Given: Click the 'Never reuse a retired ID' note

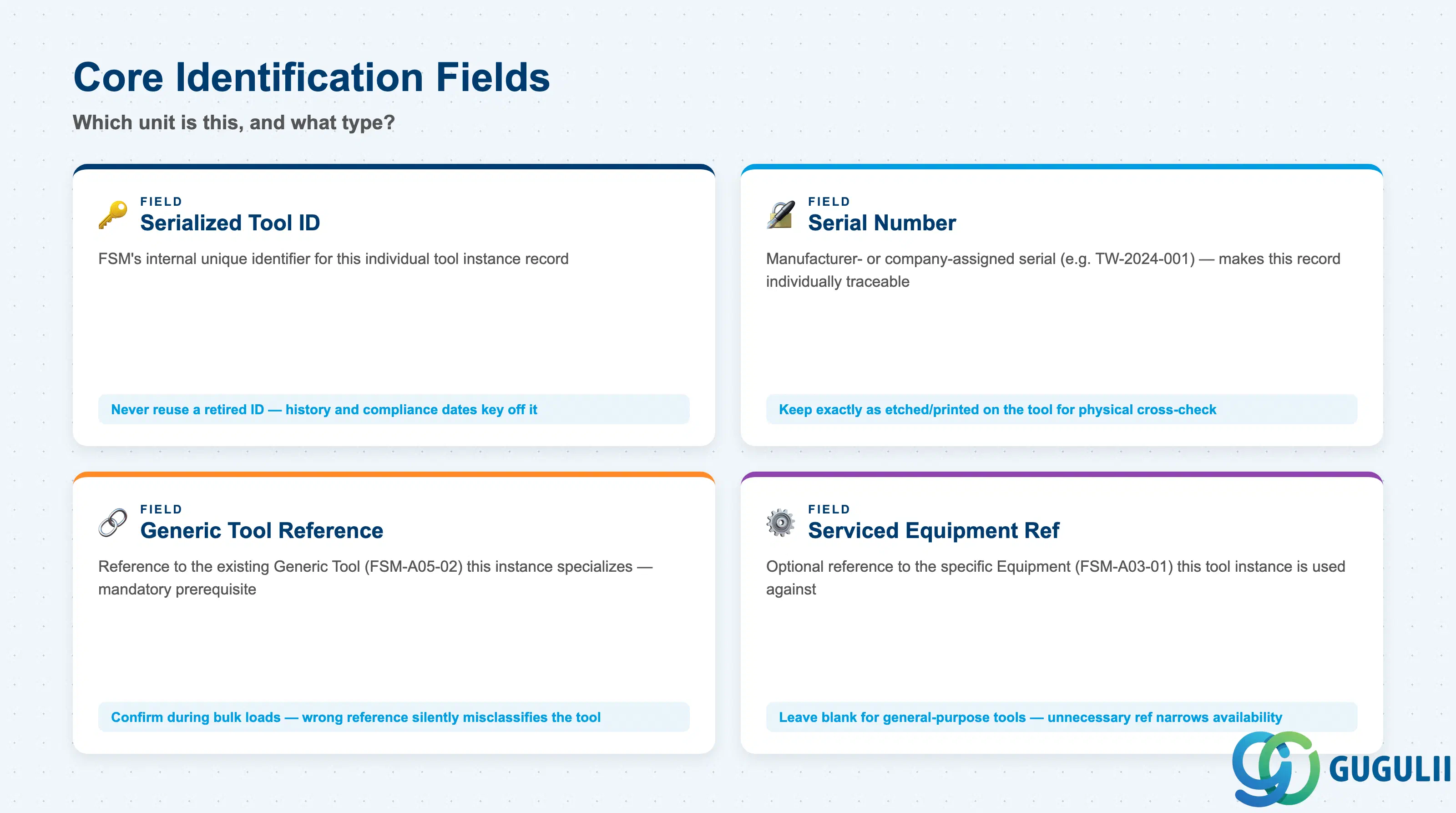Looking at the screenshot, I should (394, 409).
